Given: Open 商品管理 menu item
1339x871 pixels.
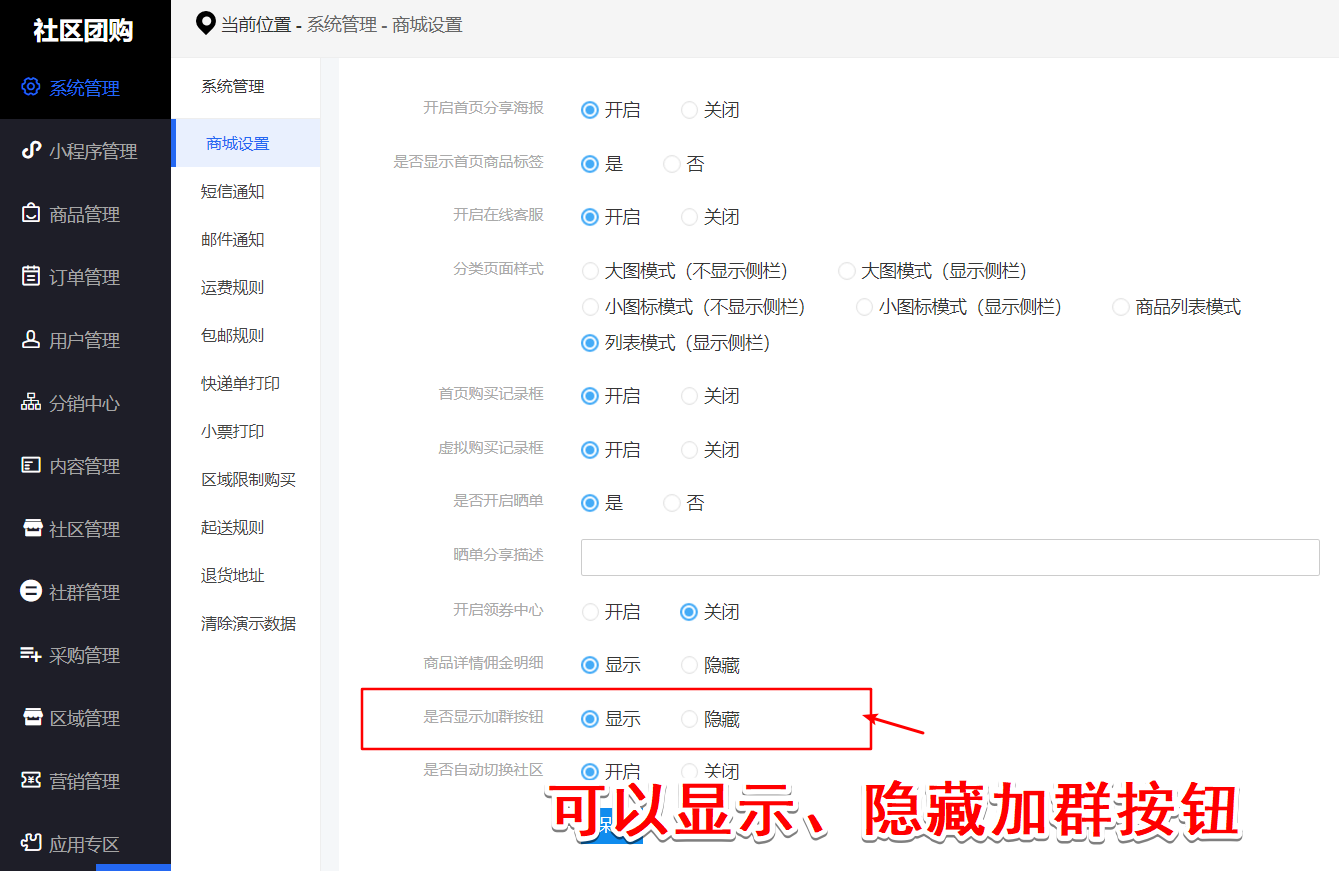Looking at the screenshot, I should 85,214.
